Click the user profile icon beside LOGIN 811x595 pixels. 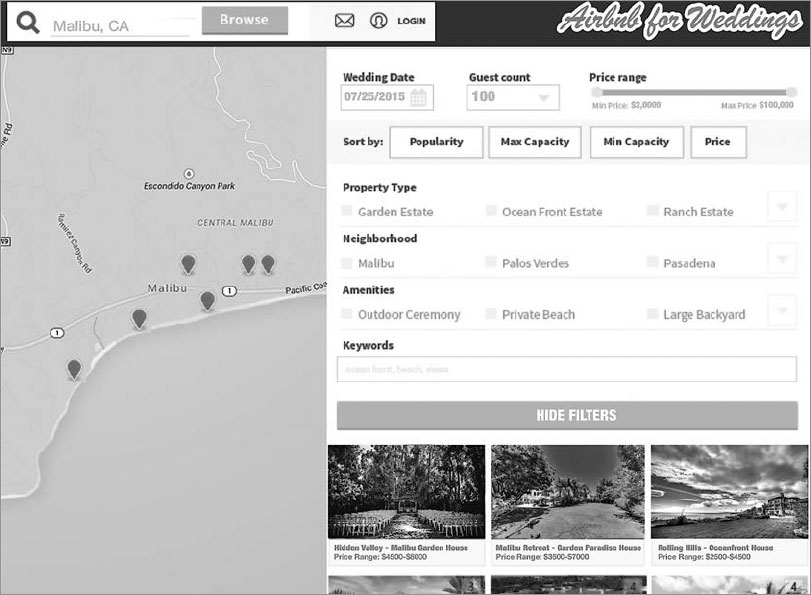tap(379, 21)
